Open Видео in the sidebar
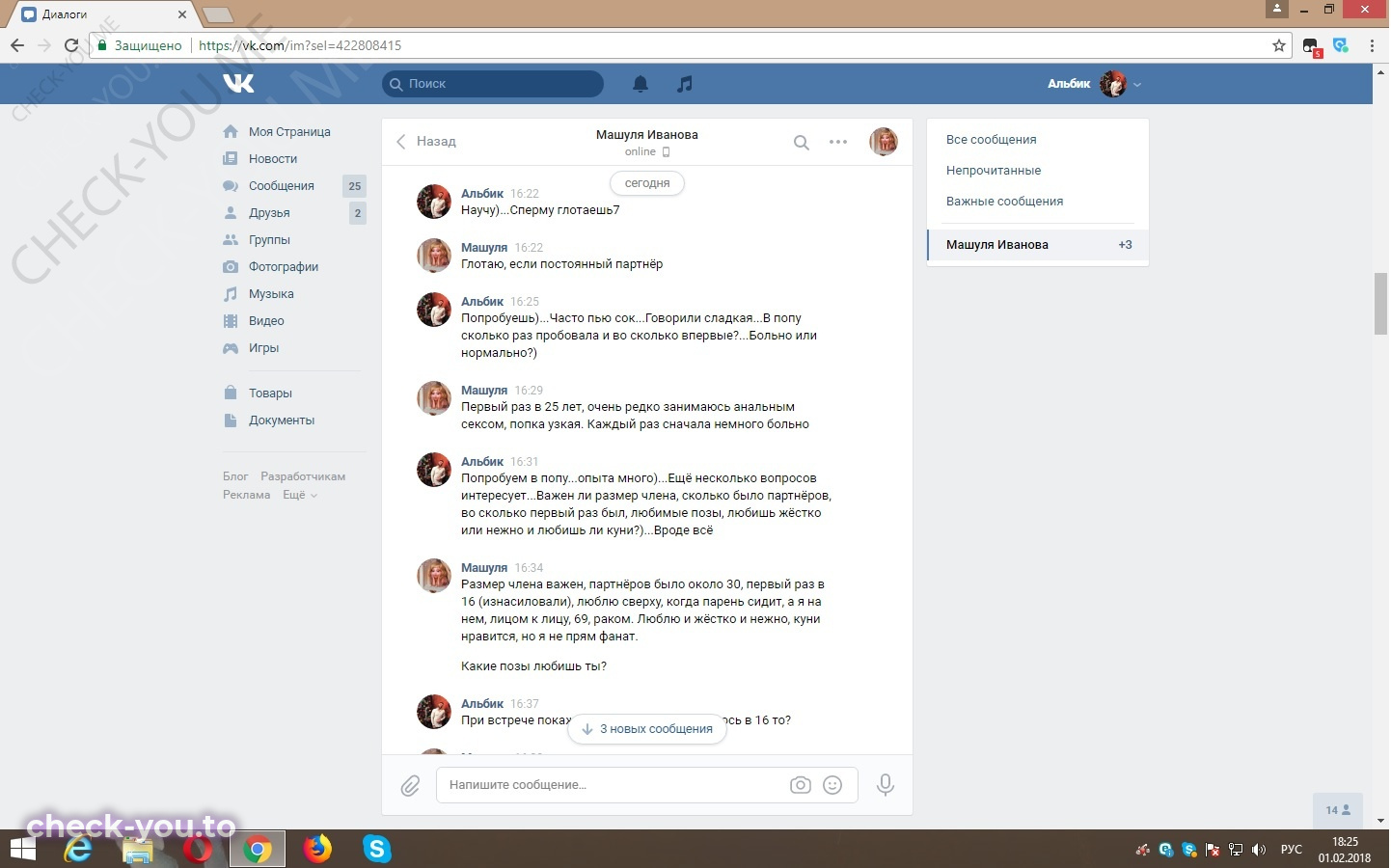The image size is (1391, 868). pos(266,321)
